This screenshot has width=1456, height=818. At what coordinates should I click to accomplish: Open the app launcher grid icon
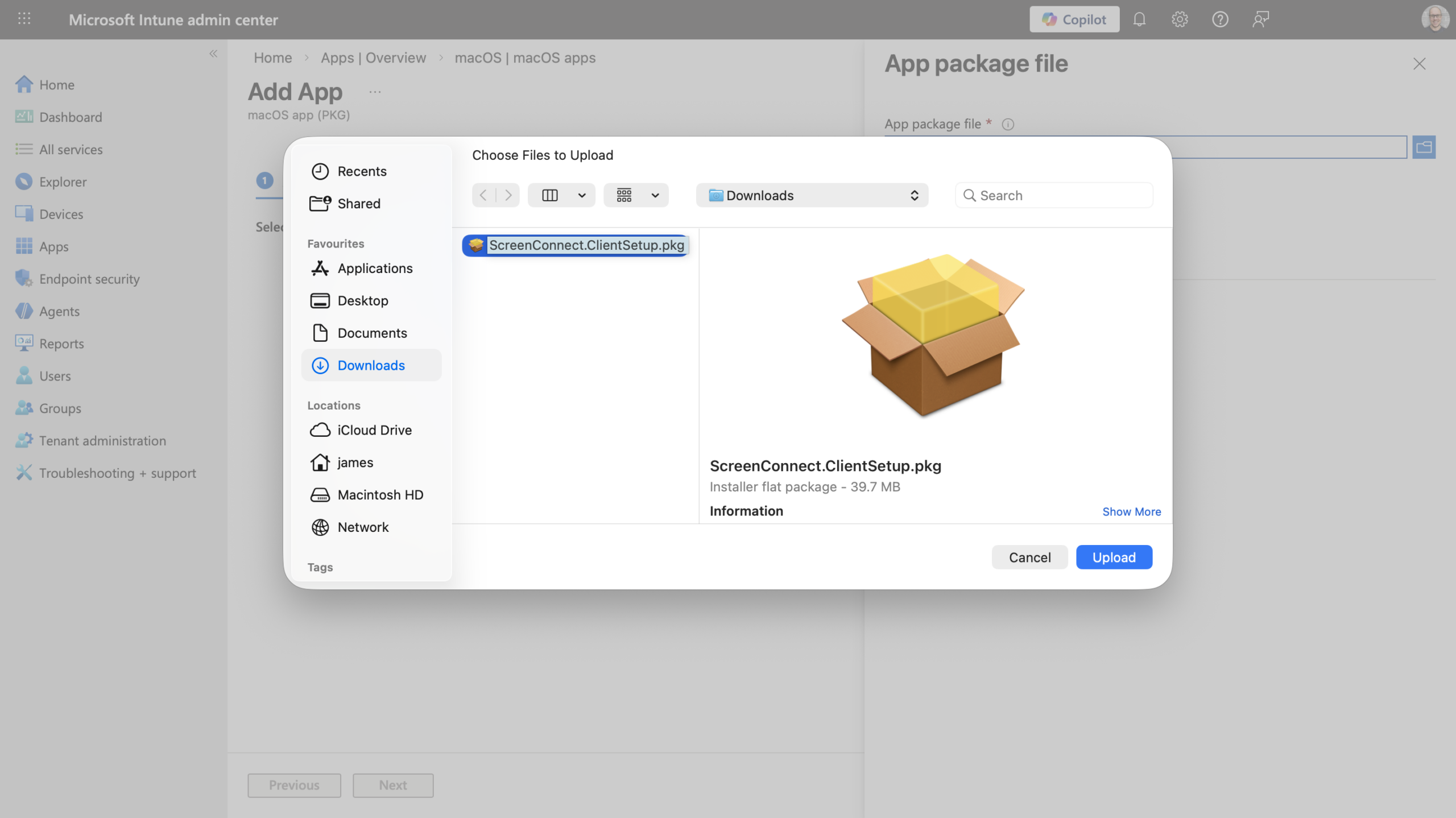pyautogui.click(x=24, y=19)
